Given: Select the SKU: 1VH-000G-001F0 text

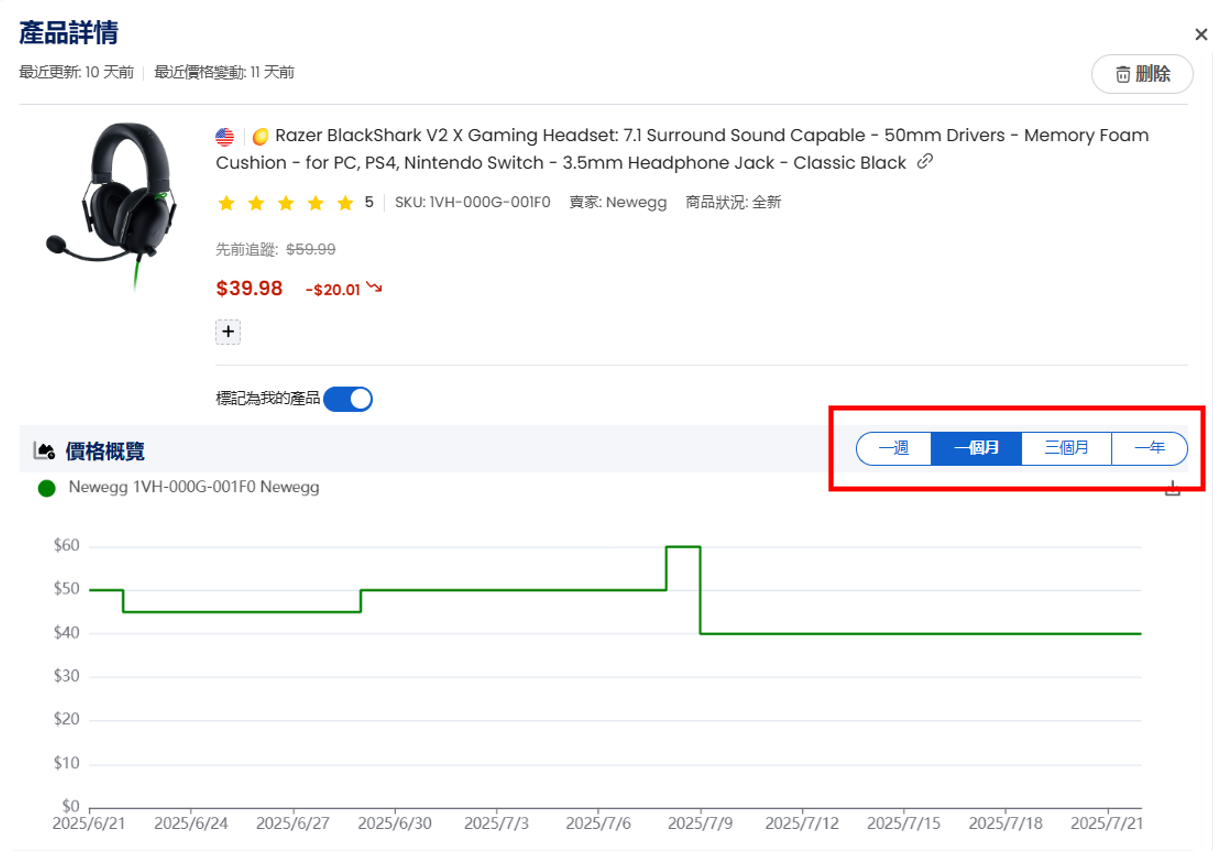Looking at the screenshot, I should tap(473, 203).
